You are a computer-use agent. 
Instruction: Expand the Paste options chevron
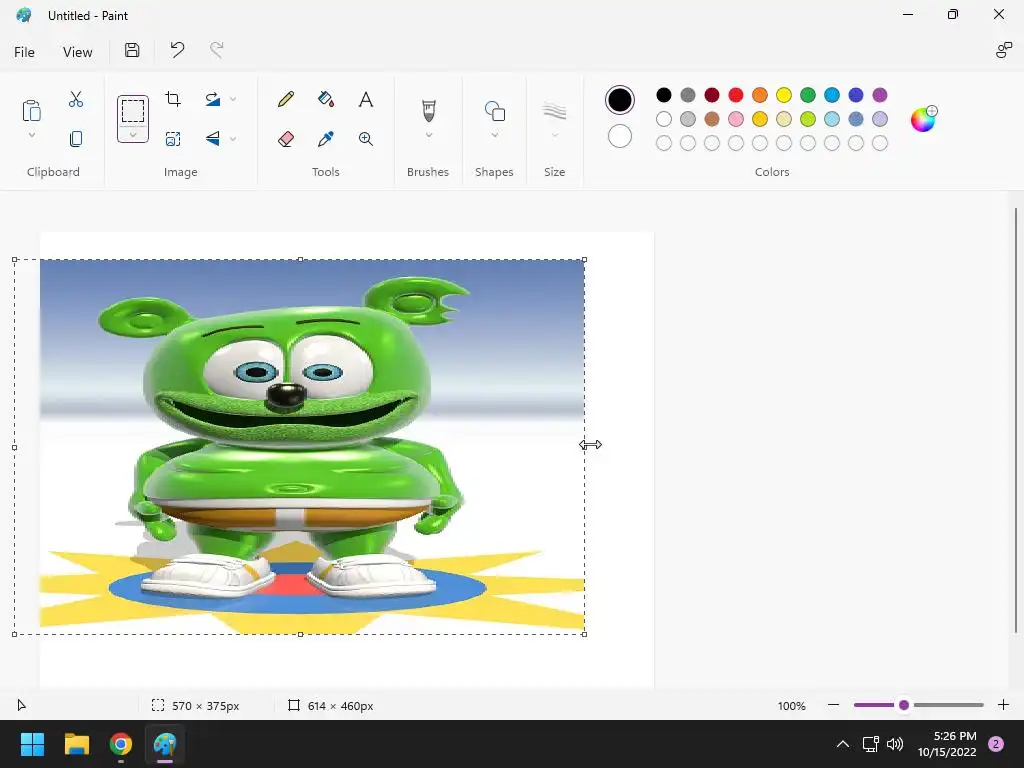pos(31,135)
